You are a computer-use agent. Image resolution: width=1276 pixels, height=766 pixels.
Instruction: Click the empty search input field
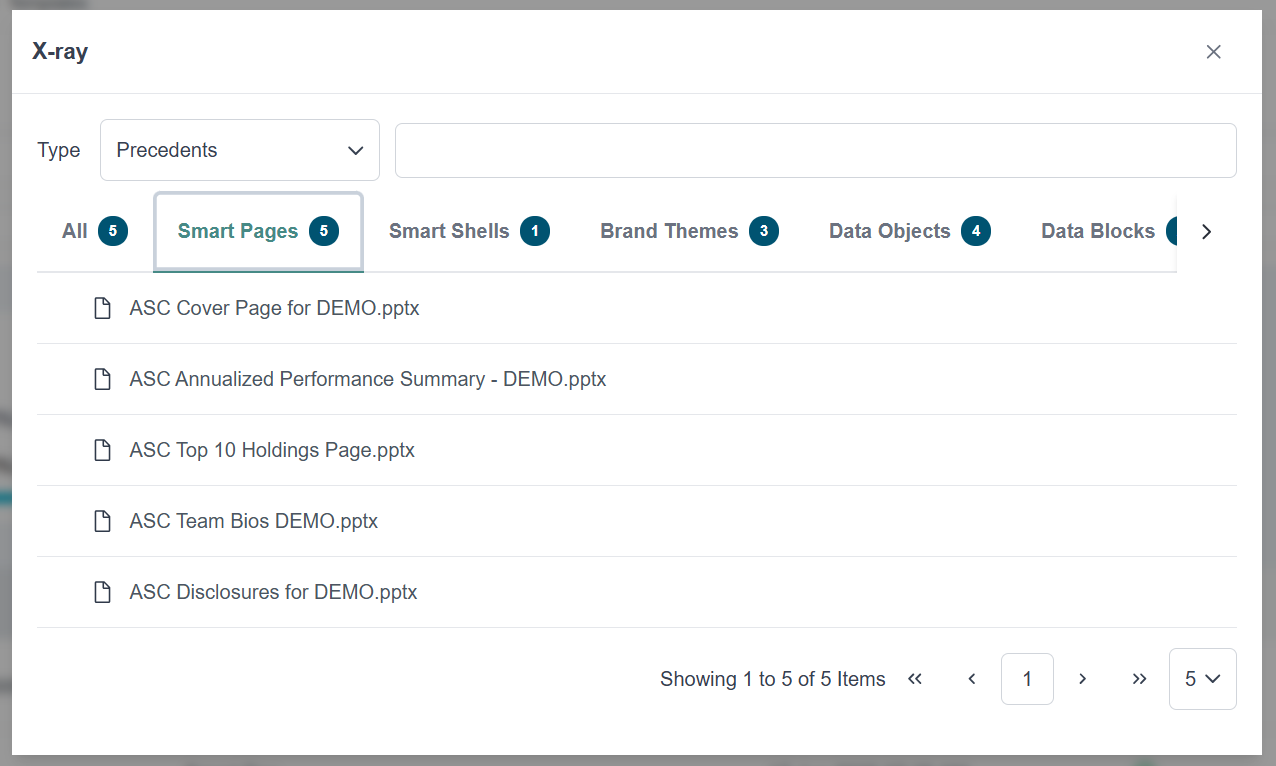tap(816, 150)
